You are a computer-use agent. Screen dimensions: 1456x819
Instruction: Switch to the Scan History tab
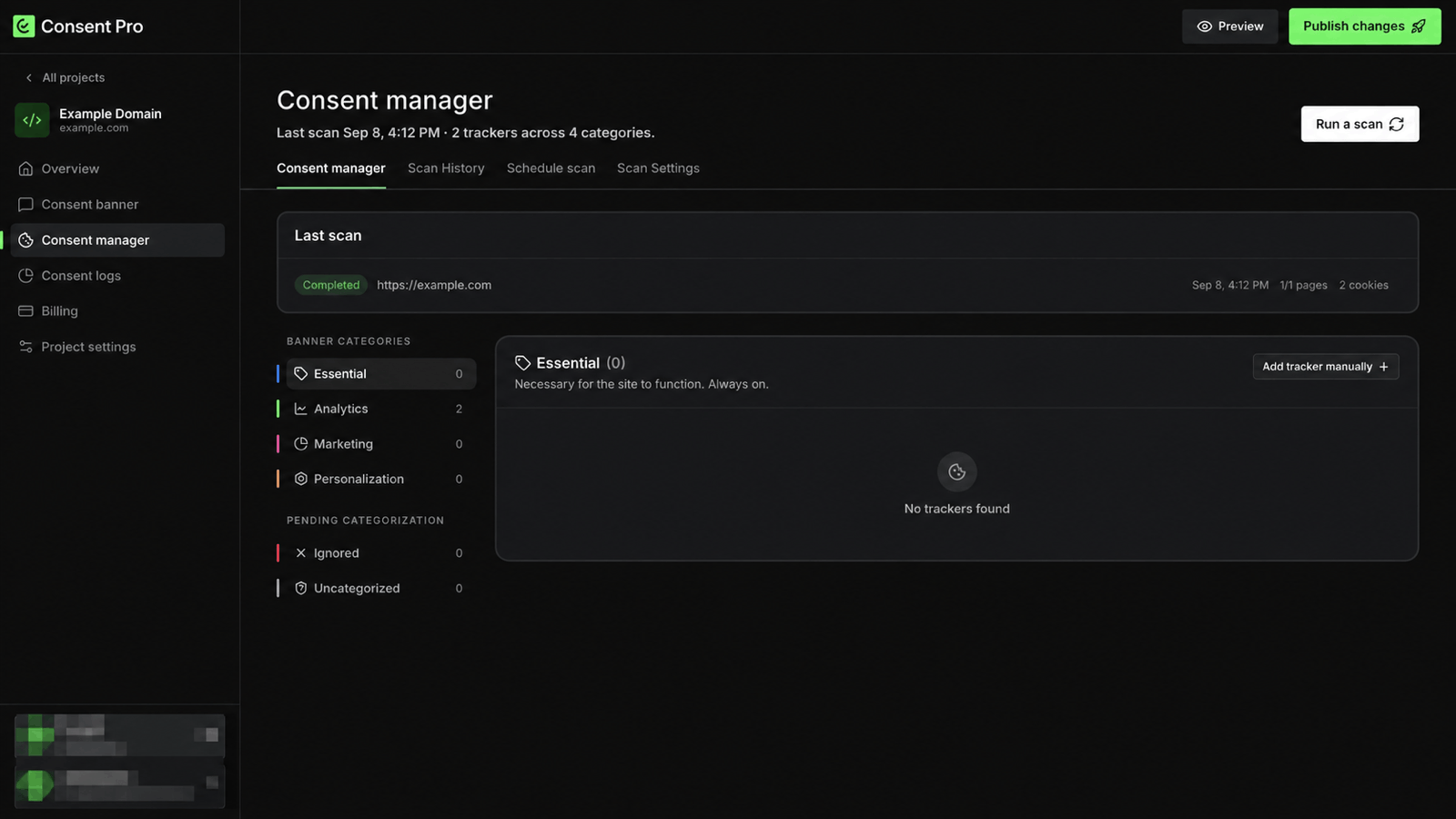tap(446, 168)
